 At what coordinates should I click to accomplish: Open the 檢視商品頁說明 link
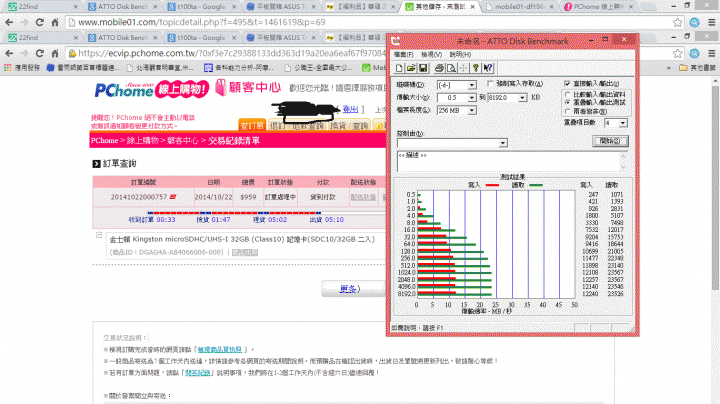click(219, 349)
